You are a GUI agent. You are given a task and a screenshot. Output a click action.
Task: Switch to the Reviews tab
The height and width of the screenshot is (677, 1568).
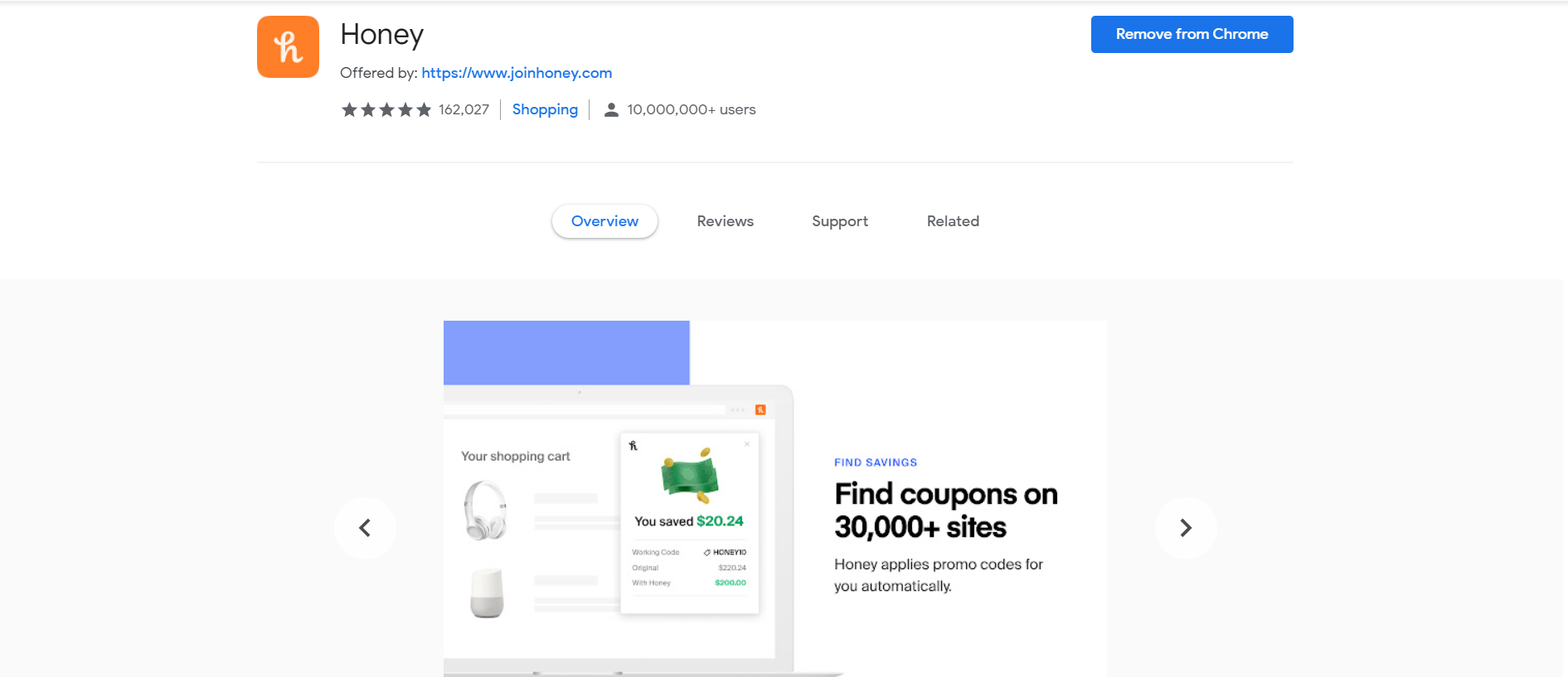tap(725, 221)
